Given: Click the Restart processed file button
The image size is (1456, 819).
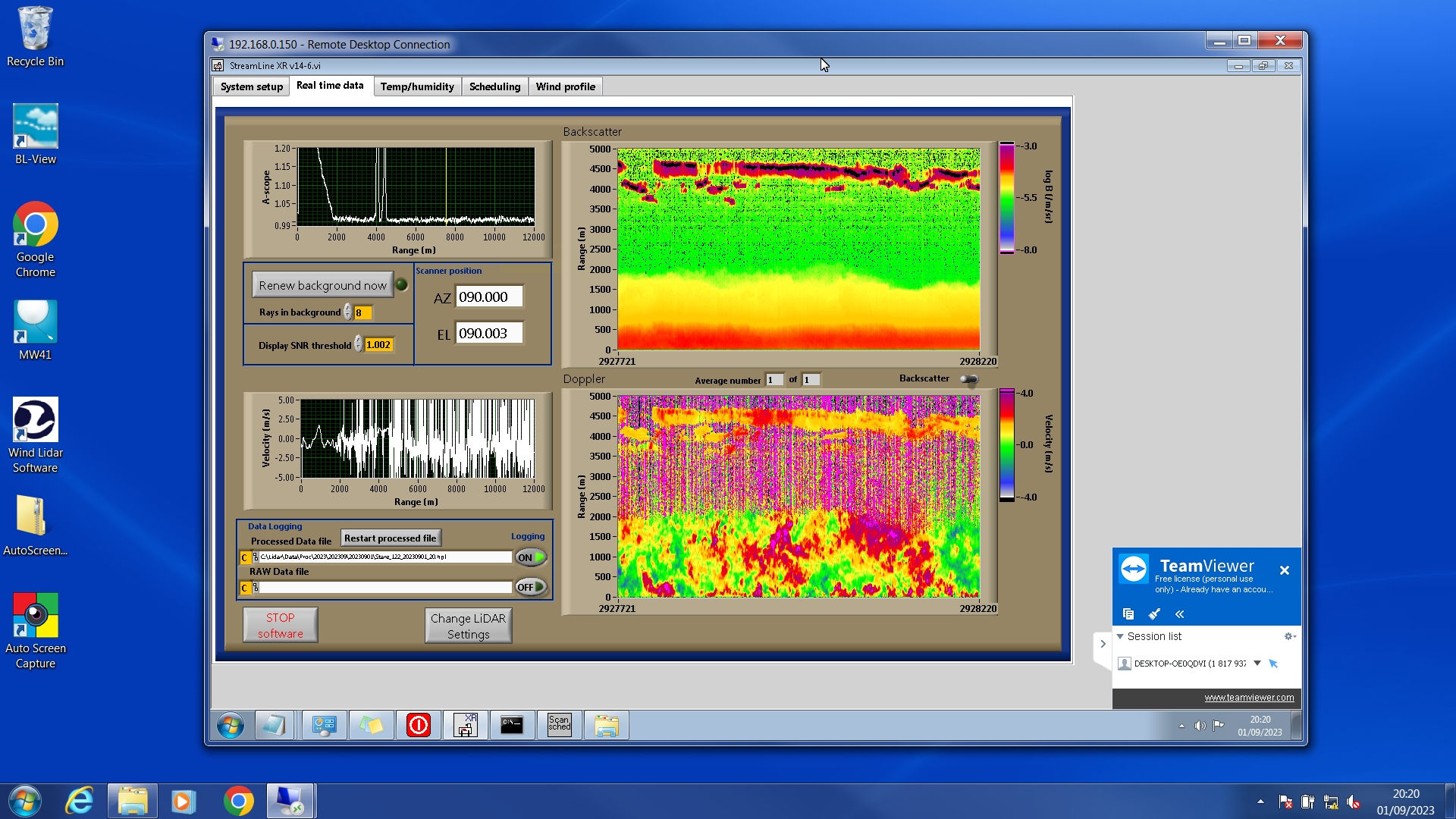Looking at the screenshot, I should click(391, 538).
